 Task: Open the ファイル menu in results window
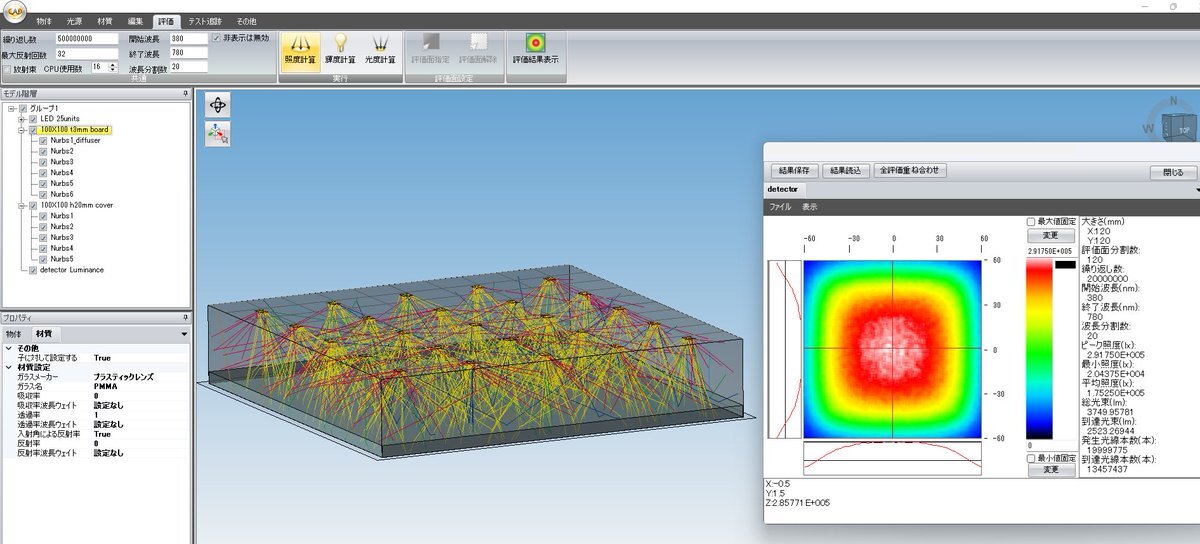[x=778, y=207]
